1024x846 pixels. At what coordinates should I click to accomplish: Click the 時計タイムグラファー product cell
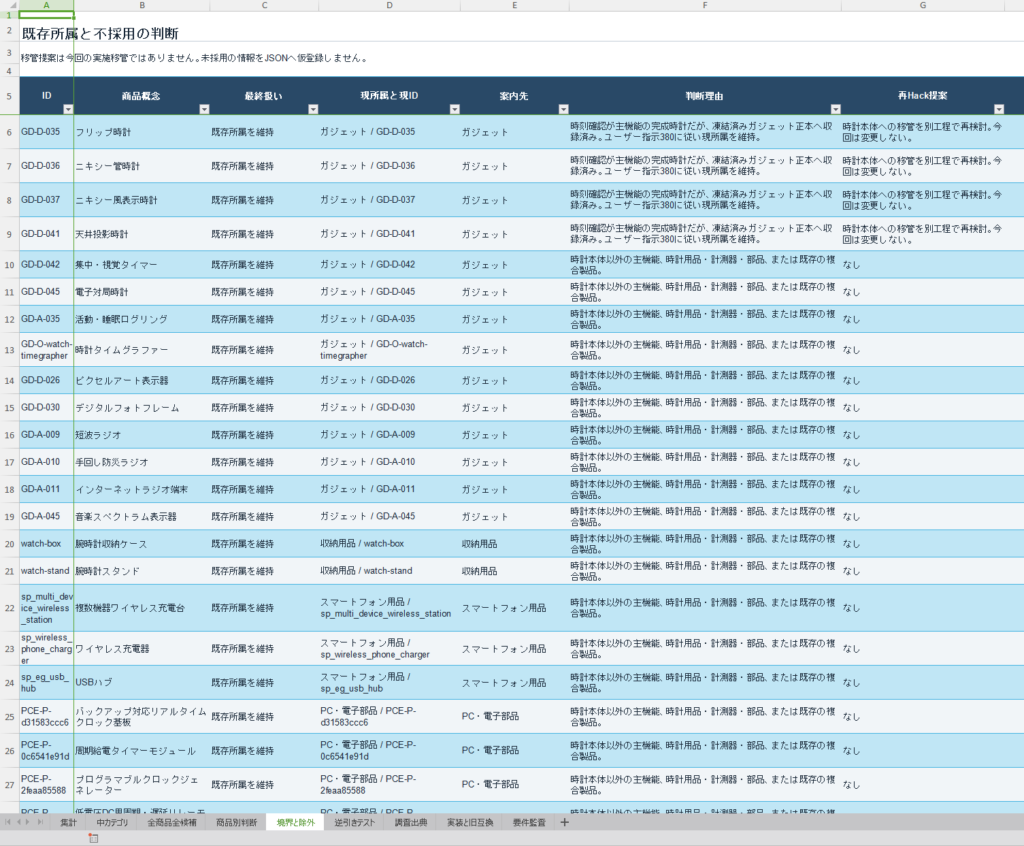142,350
